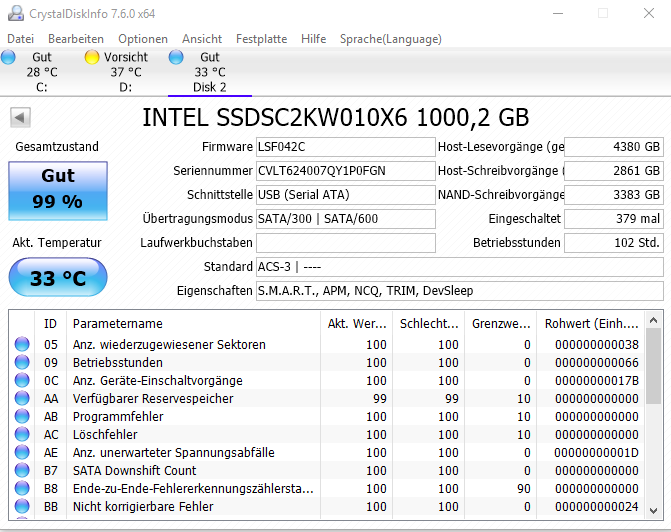Select 'Programmfehler' row text
The height and width of the screenshot is (532, 671).
[118, 416]
